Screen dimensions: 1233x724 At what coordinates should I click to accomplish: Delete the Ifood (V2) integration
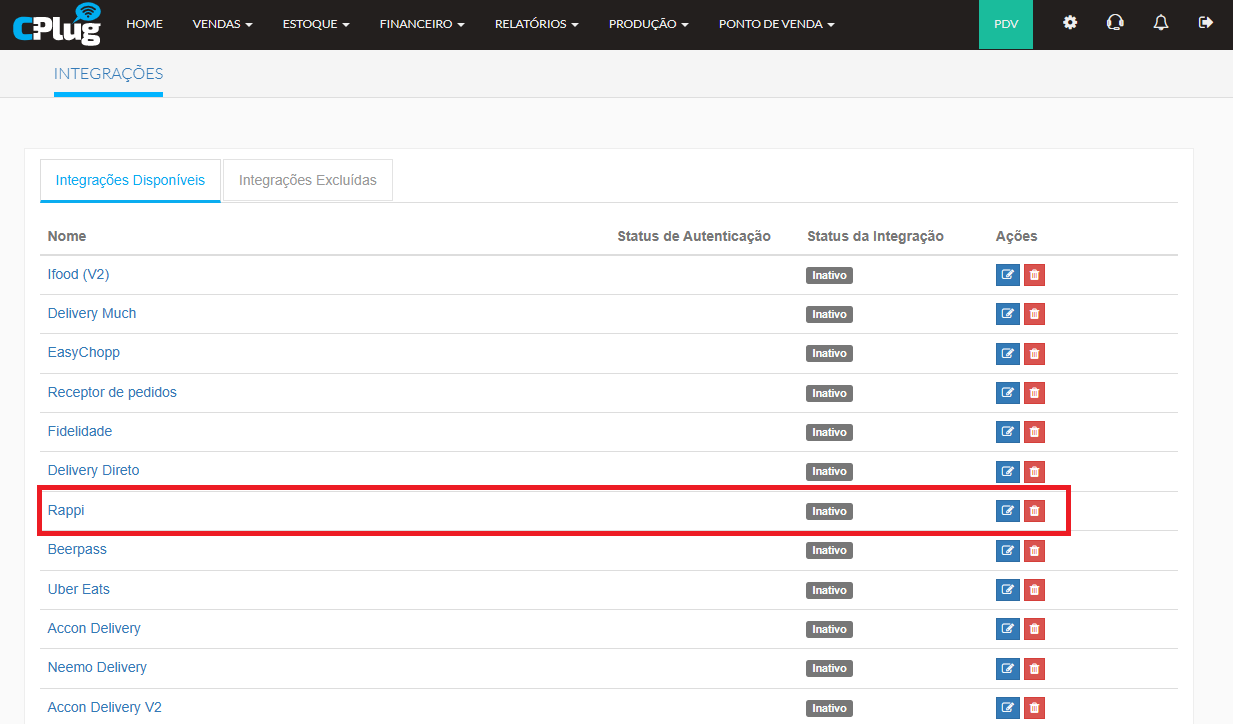[x=1034, y=275]
